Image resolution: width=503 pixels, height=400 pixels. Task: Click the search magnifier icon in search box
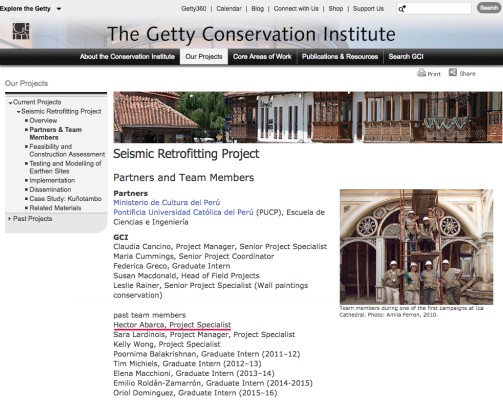coord(402,9)
